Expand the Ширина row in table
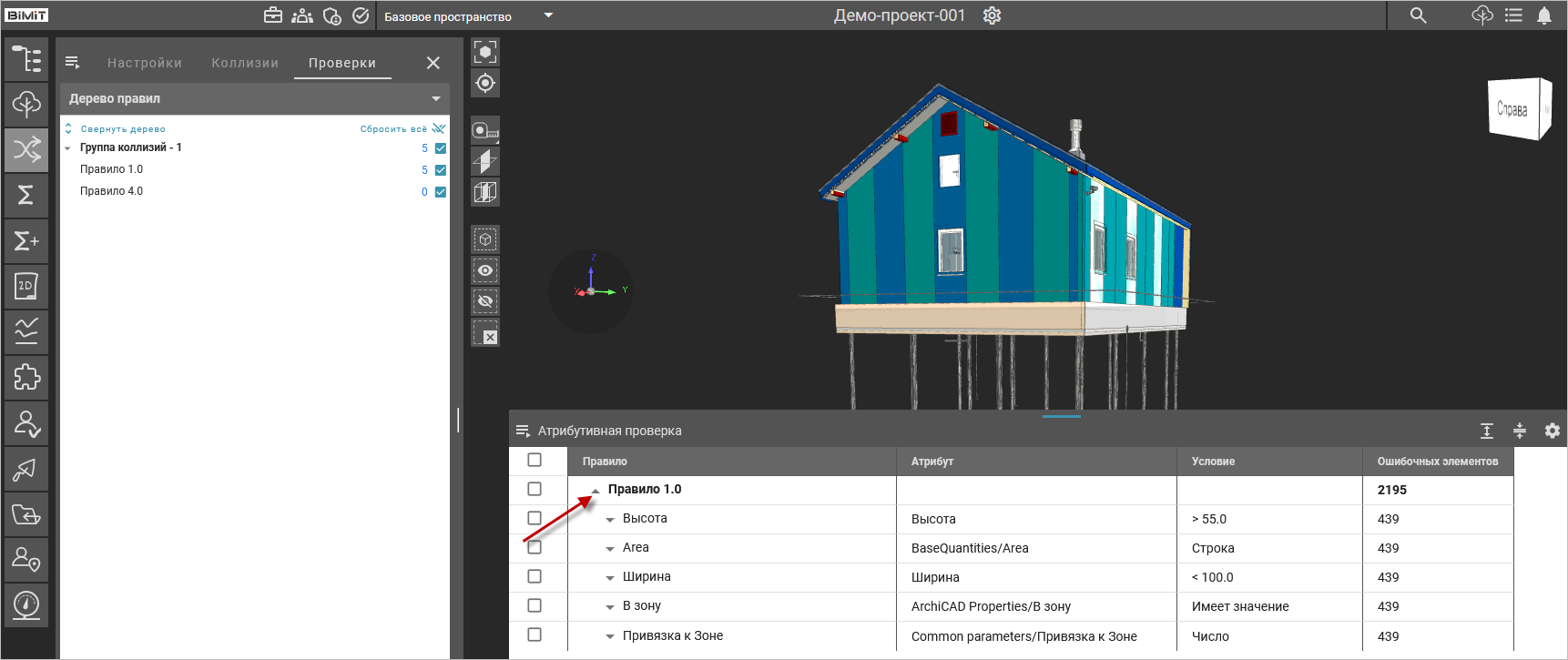 [x=610, y=578]
